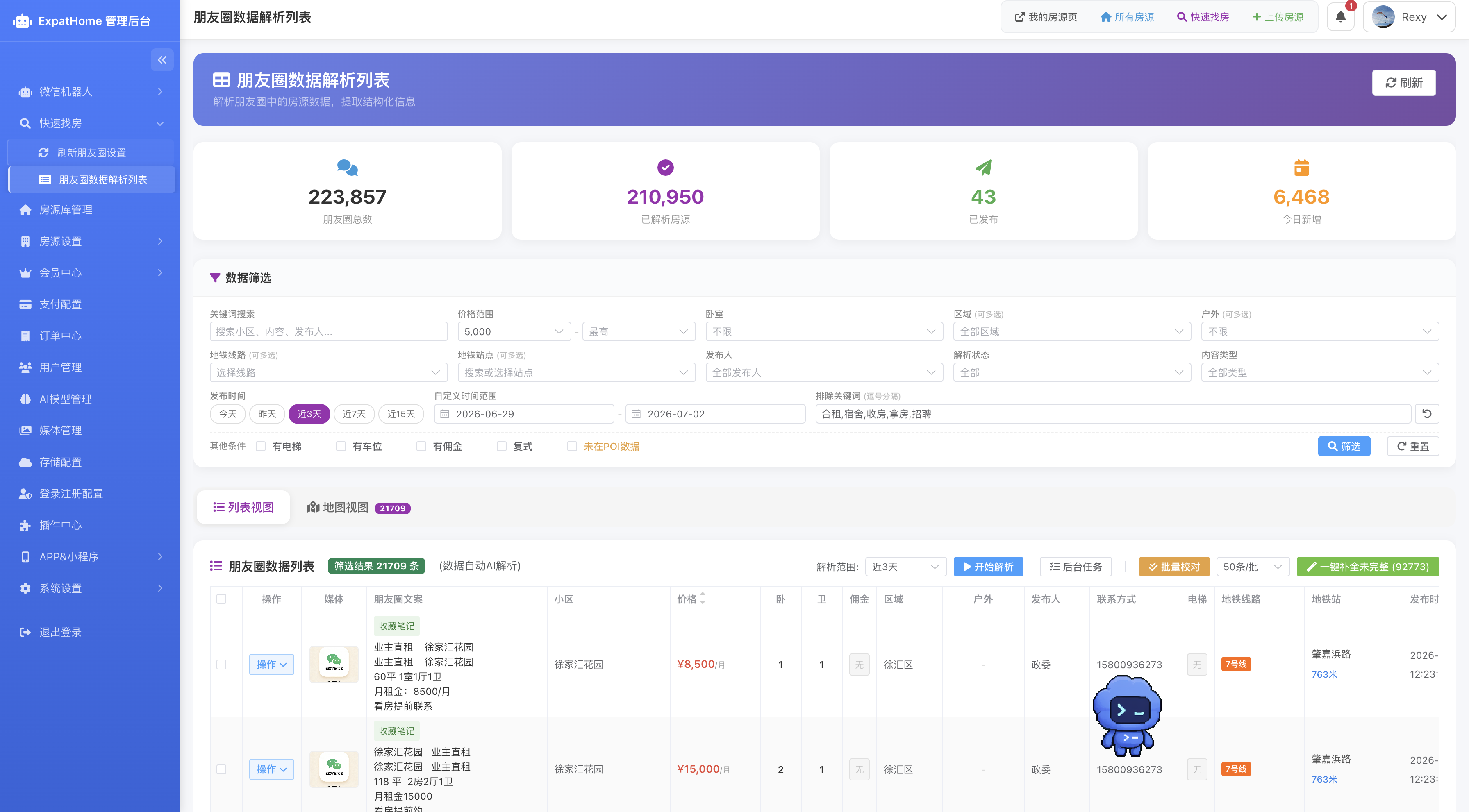Click the 数据筛选 funnel icon

click(215, 277)
